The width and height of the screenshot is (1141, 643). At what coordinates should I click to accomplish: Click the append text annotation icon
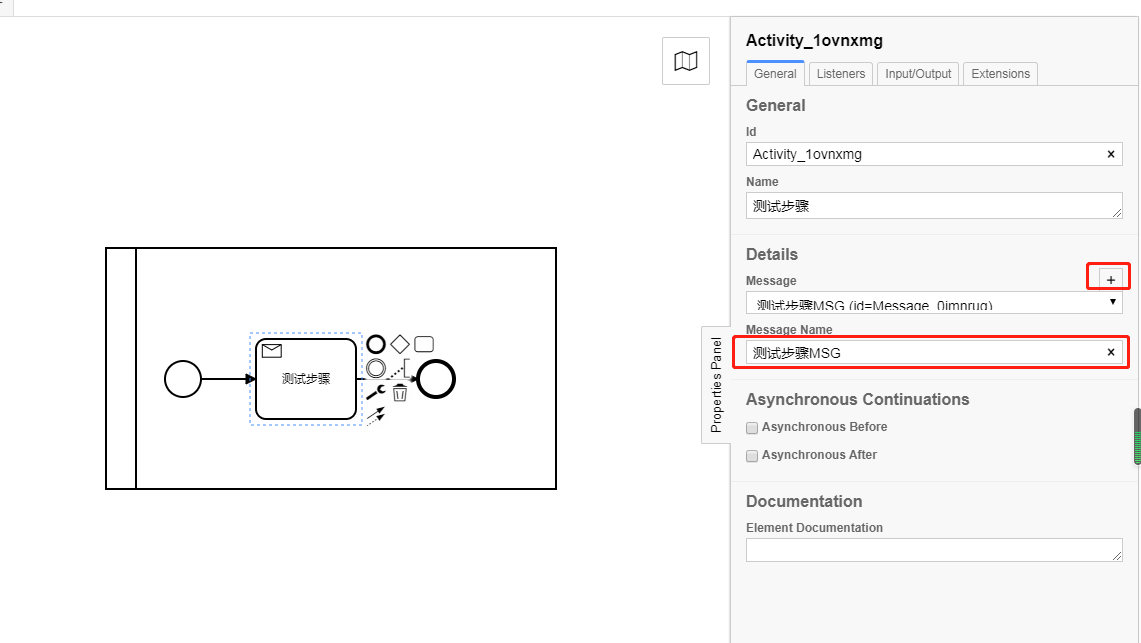400,368
